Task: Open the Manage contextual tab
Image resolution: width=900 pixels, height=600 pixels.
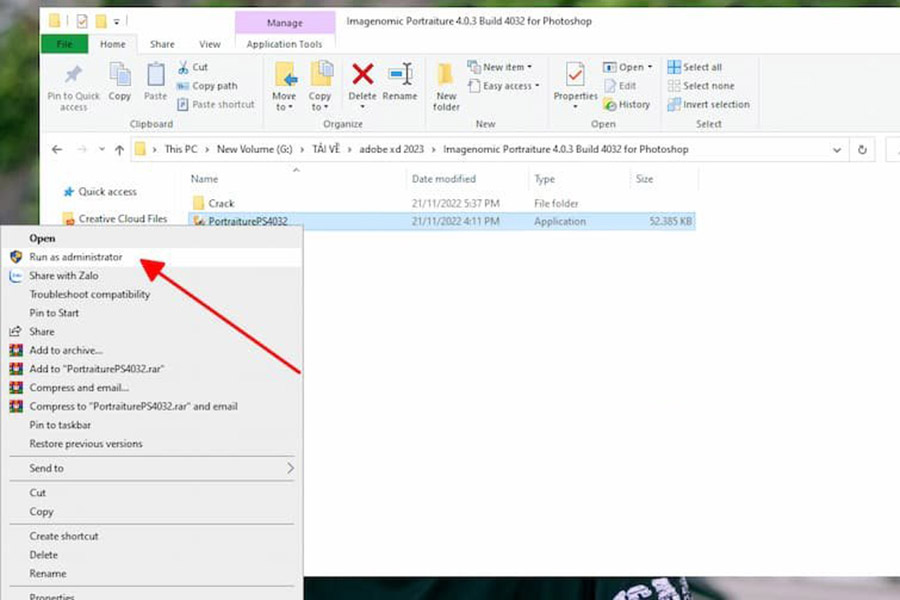Action: tap(285, 23)
